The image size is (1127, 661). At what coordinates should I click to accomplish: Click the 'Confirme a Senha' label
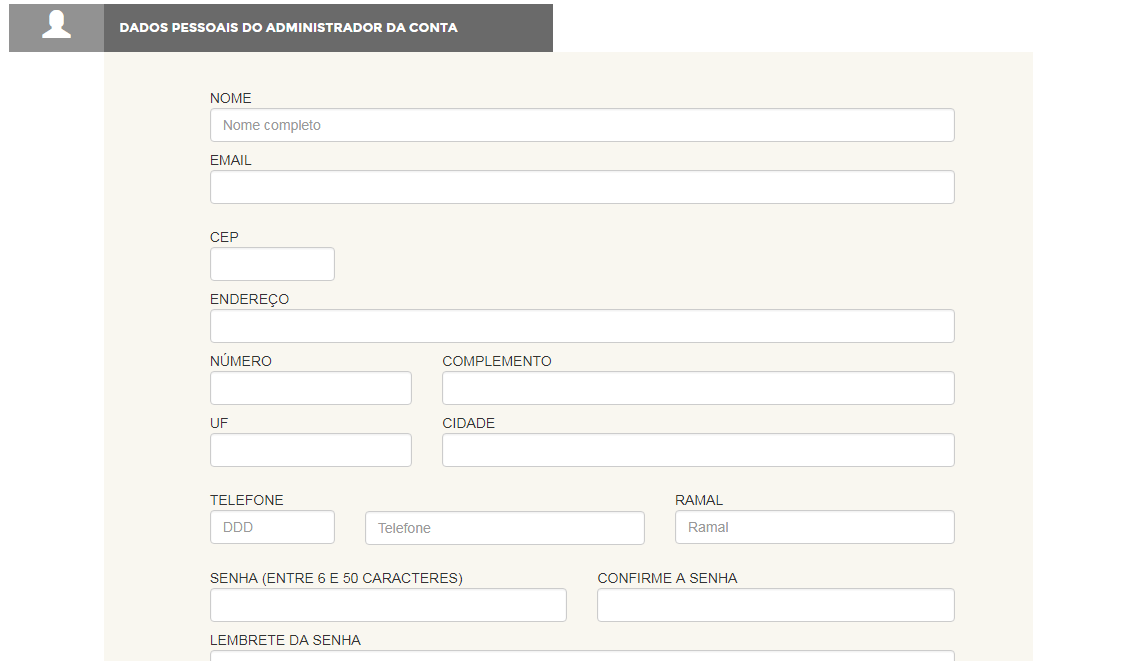667,578
